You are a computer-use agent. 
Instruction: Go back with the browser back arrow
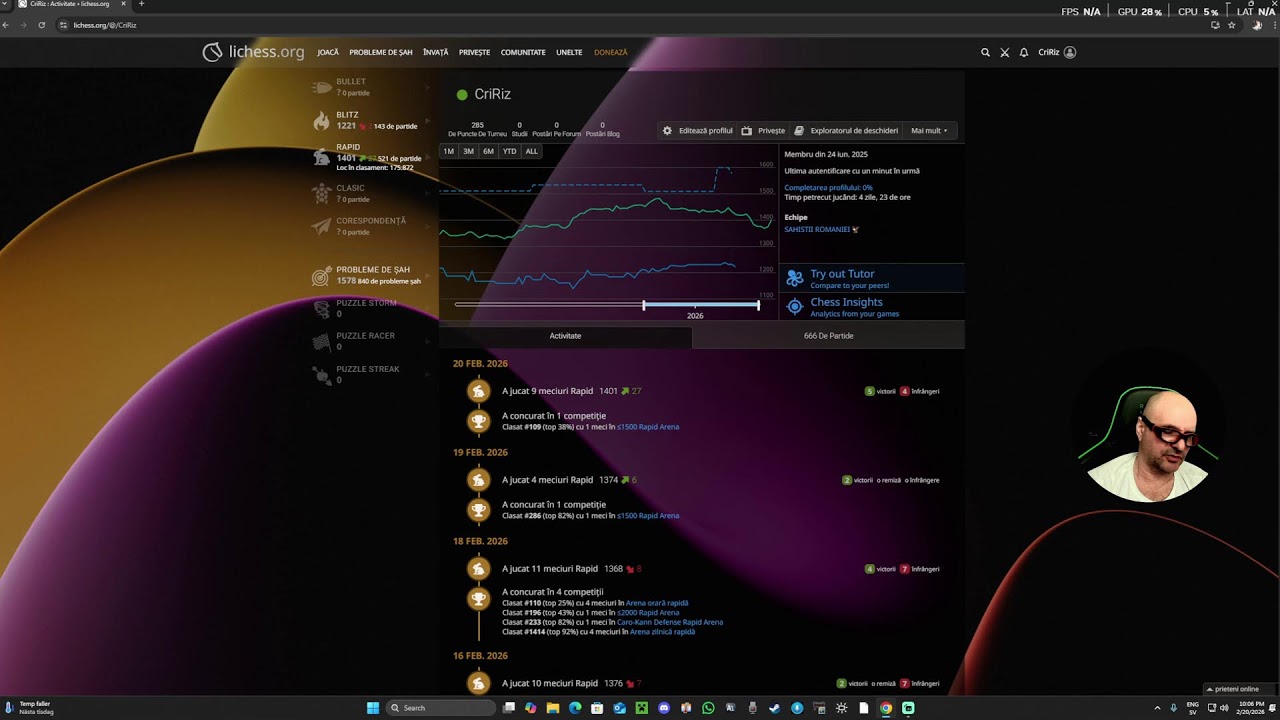pos(6,25)
